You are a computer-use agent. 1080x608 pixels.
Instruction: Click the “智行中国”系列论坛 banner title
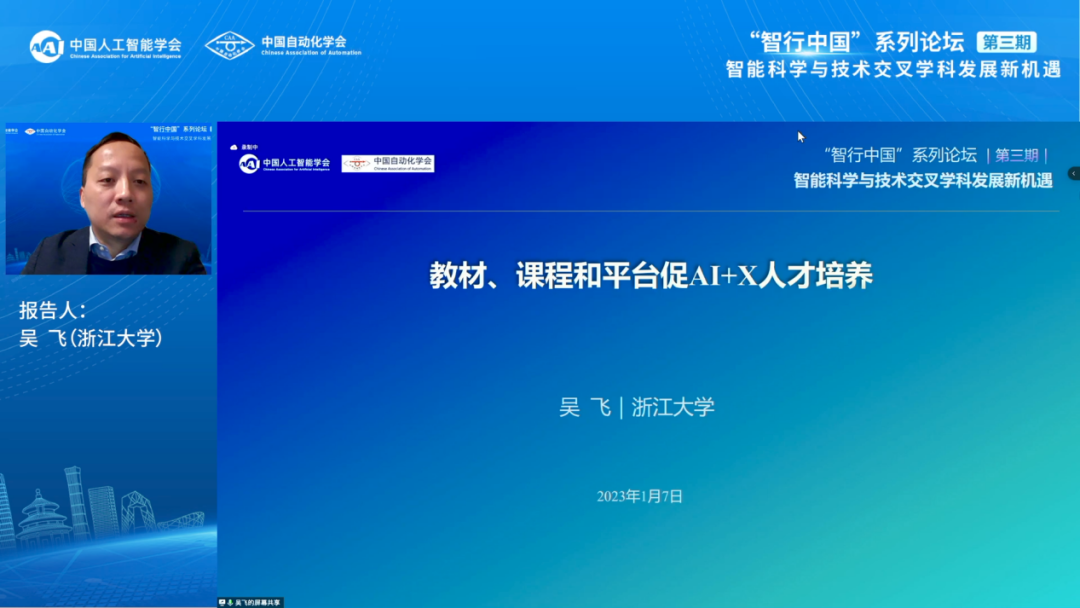pos(856,42)
